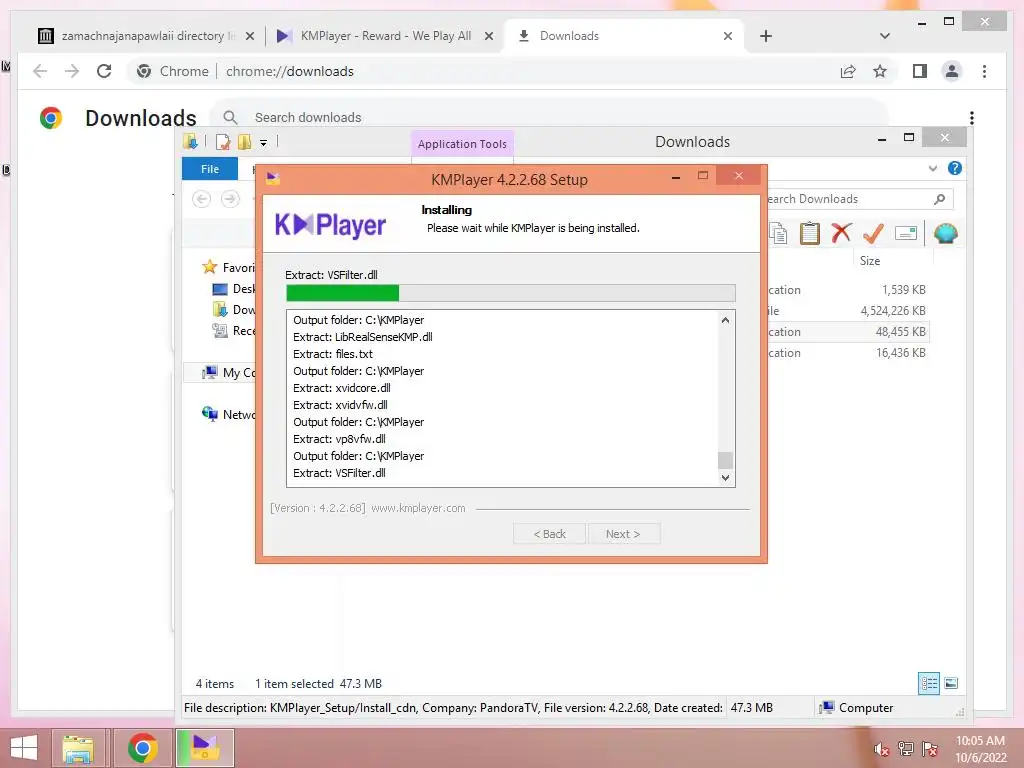1024x768 pixels.
Task: Select log line Extract: LibRealSenseKMP.dll
Action: click(362, 337)
